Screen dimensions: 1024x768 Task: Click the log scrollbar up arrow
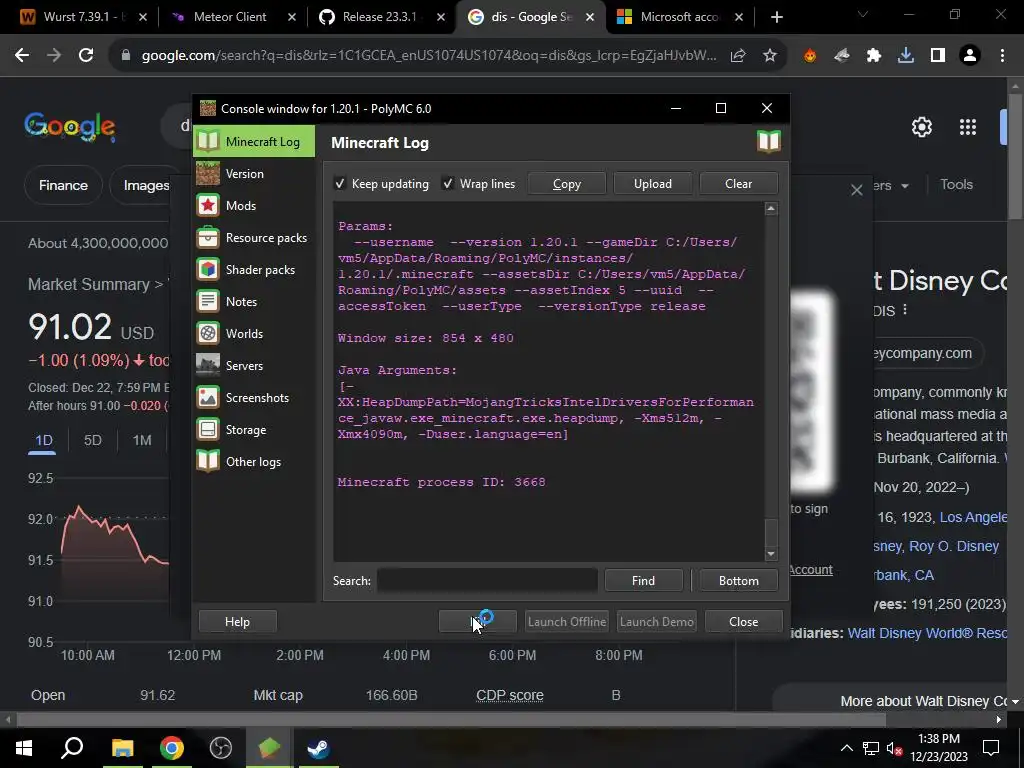point(771,208)
